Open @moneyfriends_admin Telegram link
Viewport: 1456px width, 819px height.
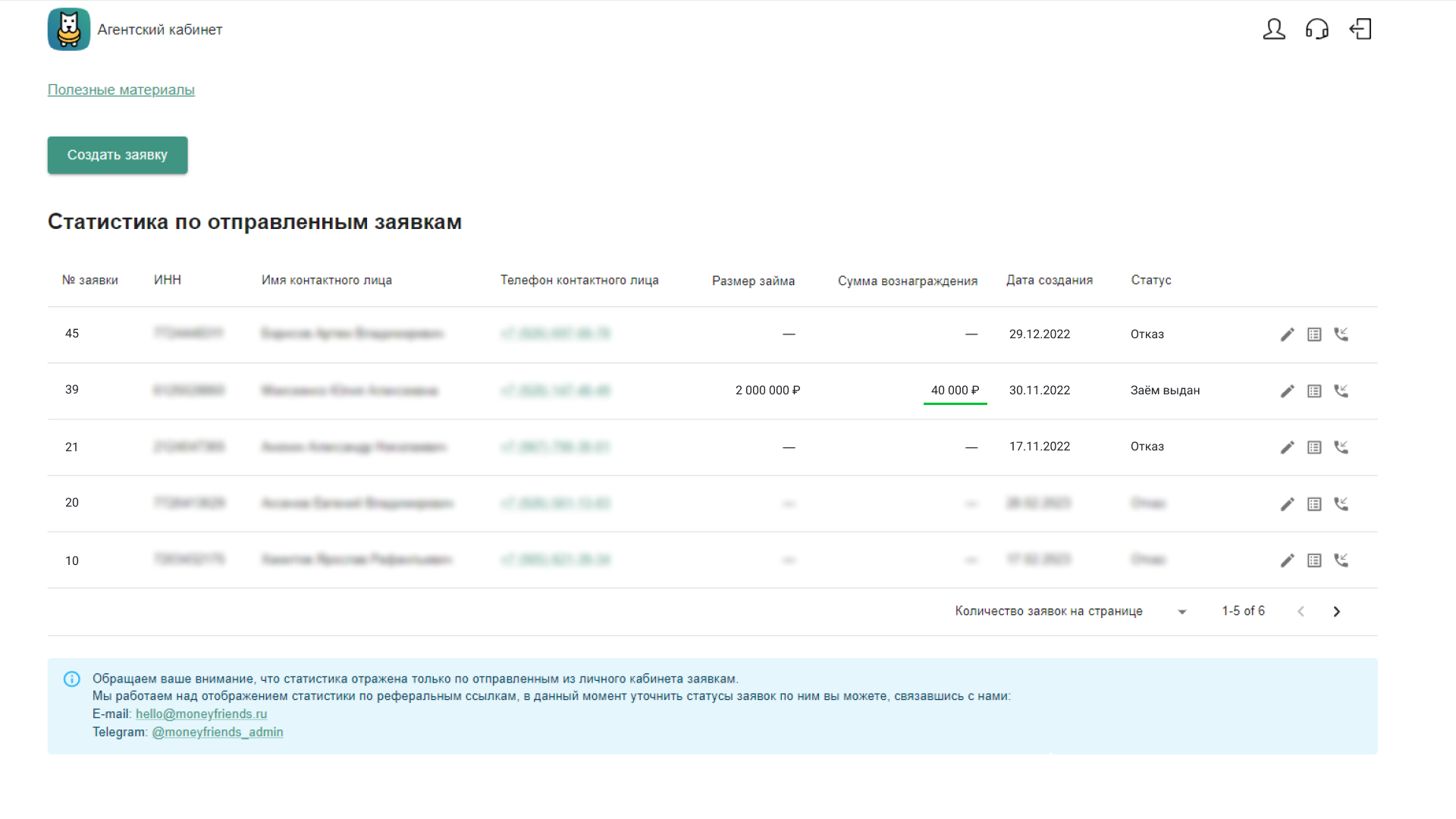coord(218,733)
